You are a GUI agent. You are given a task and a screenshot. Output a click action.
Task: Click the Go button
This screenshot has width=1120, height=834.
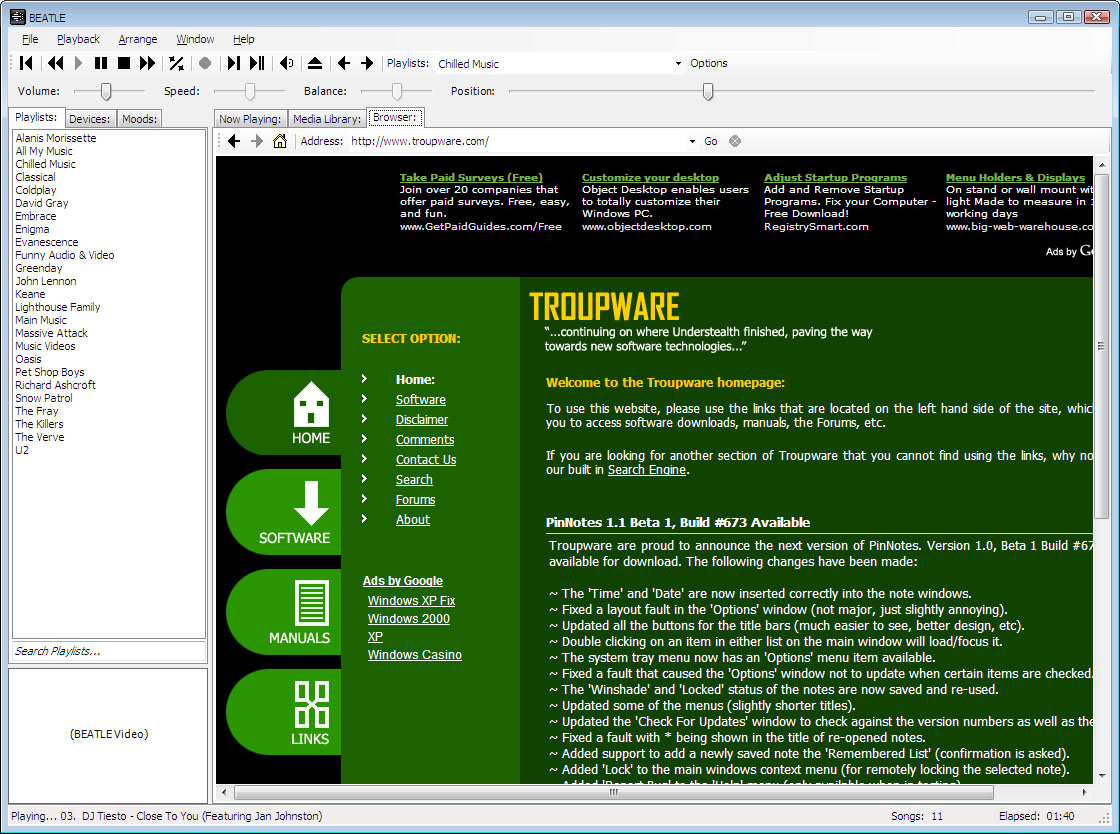711,141
